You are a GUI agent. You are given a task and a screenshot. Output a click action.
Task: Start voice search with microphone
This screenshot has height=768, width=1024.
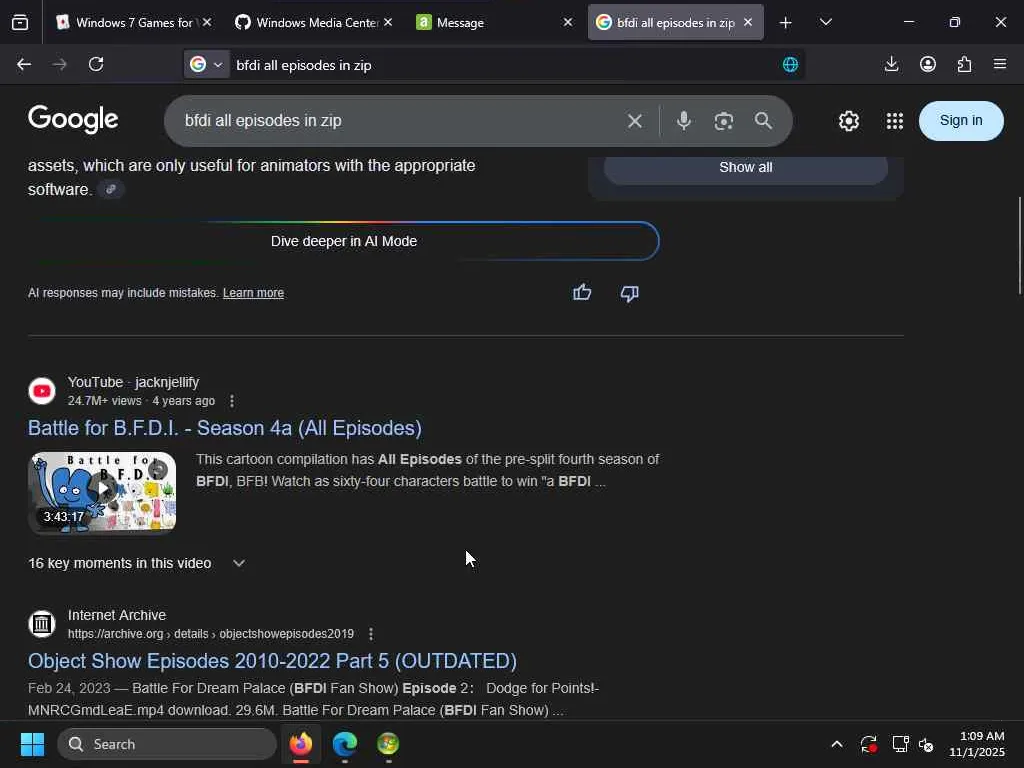[x=684, y=121]
